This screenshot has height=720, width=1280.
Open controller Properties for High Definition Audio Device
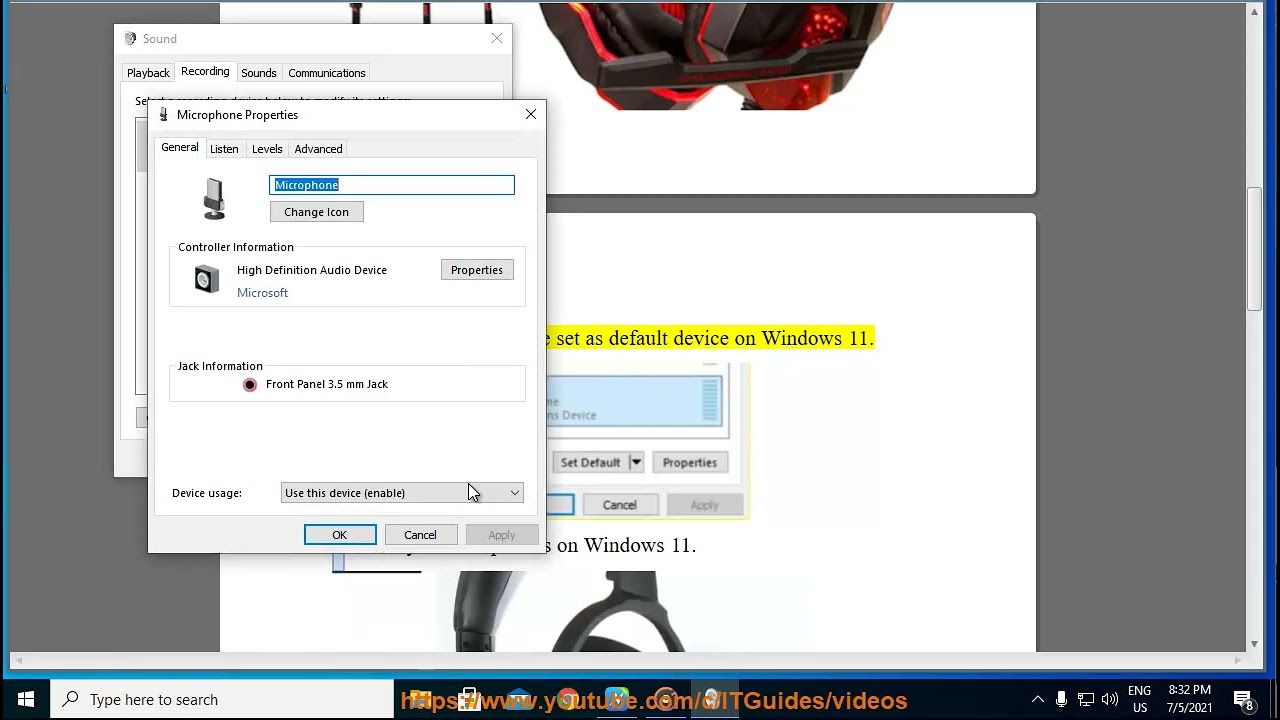click(x=477, y=270)
